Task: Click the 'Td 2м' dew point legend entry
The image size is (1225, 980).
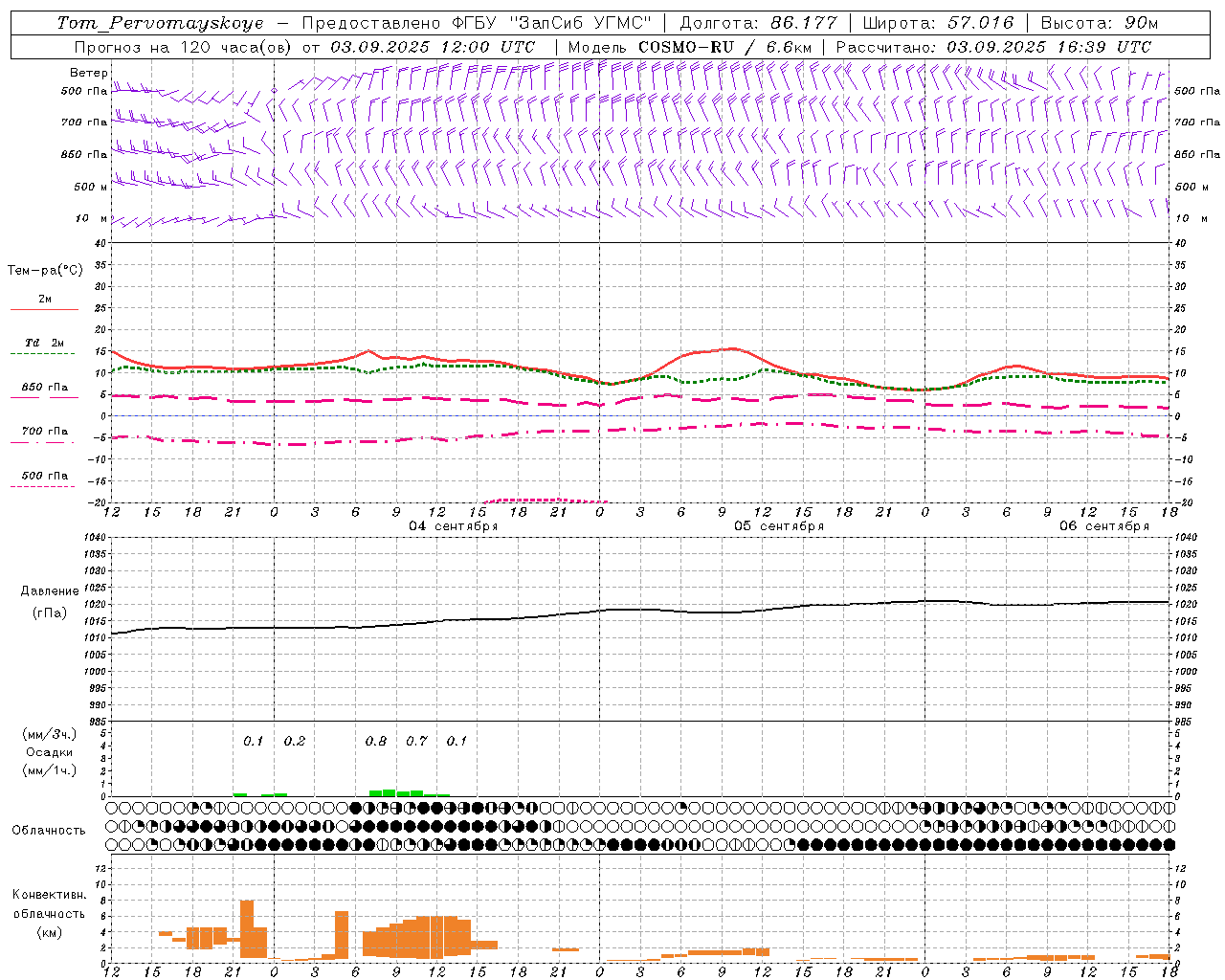Action: click(x=44, y=343)
